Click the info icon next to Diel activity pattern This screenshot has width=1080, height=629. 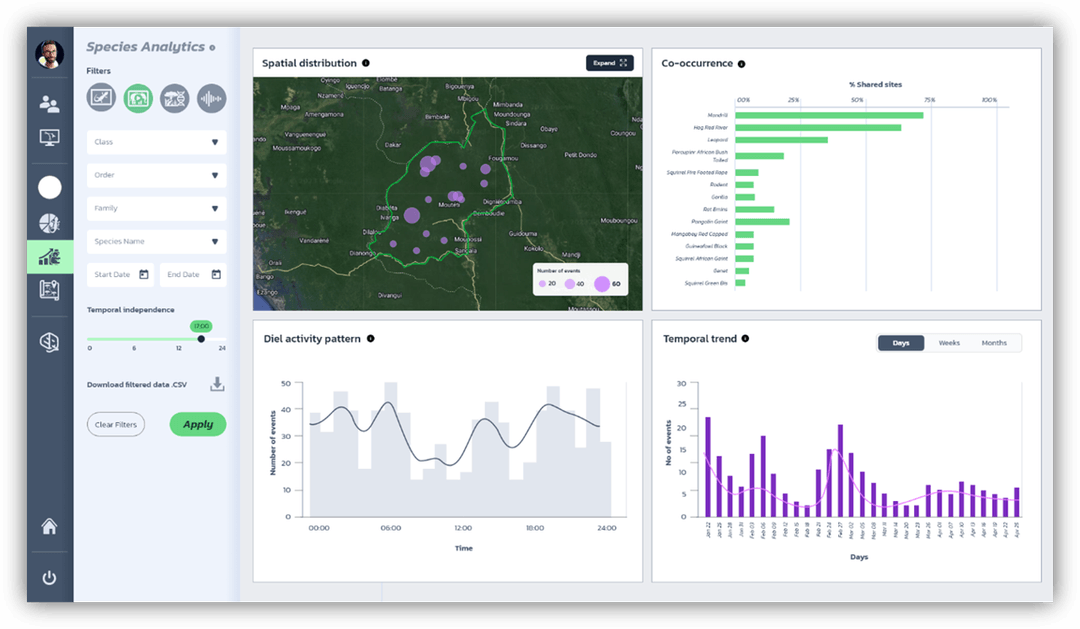coord(370,339)
